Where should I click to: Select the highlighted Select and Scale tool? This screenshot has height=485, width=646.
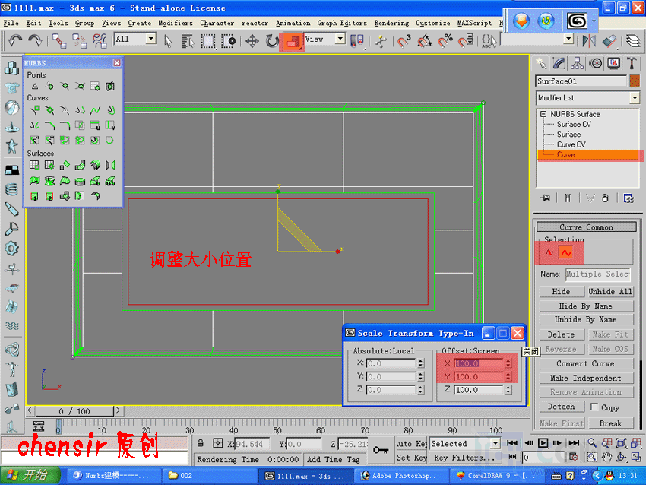[293, 41]
